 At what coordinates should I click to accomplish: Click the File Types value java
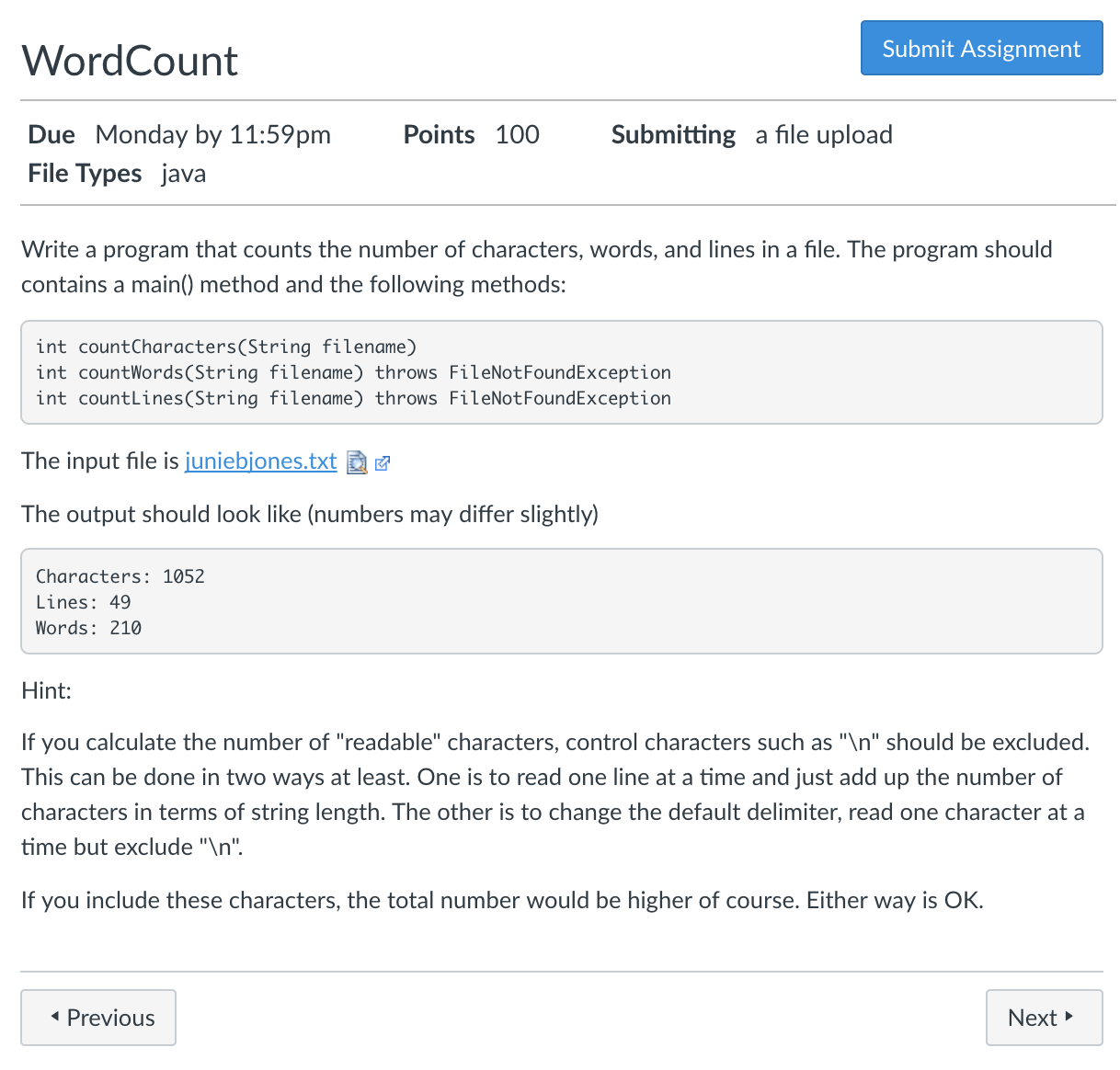[x=184, y=173]
